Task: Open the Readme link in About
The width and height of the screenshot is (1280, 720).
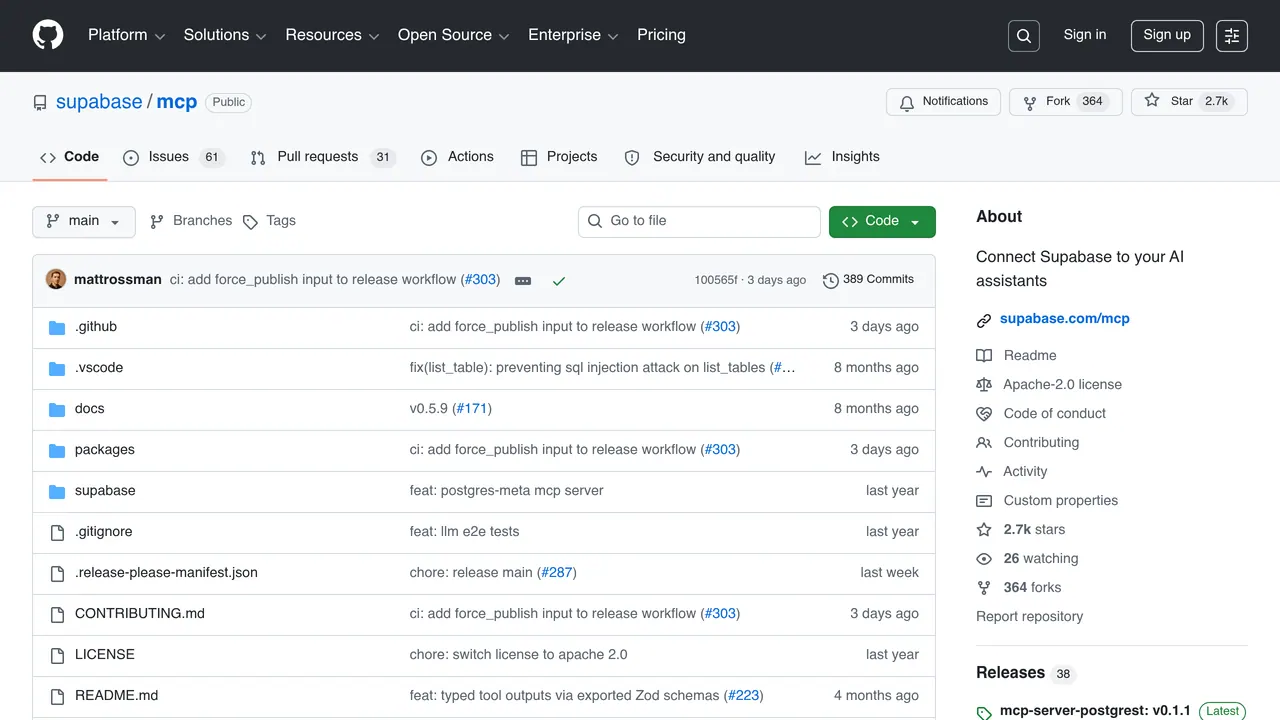Action: pos(1016,355)
